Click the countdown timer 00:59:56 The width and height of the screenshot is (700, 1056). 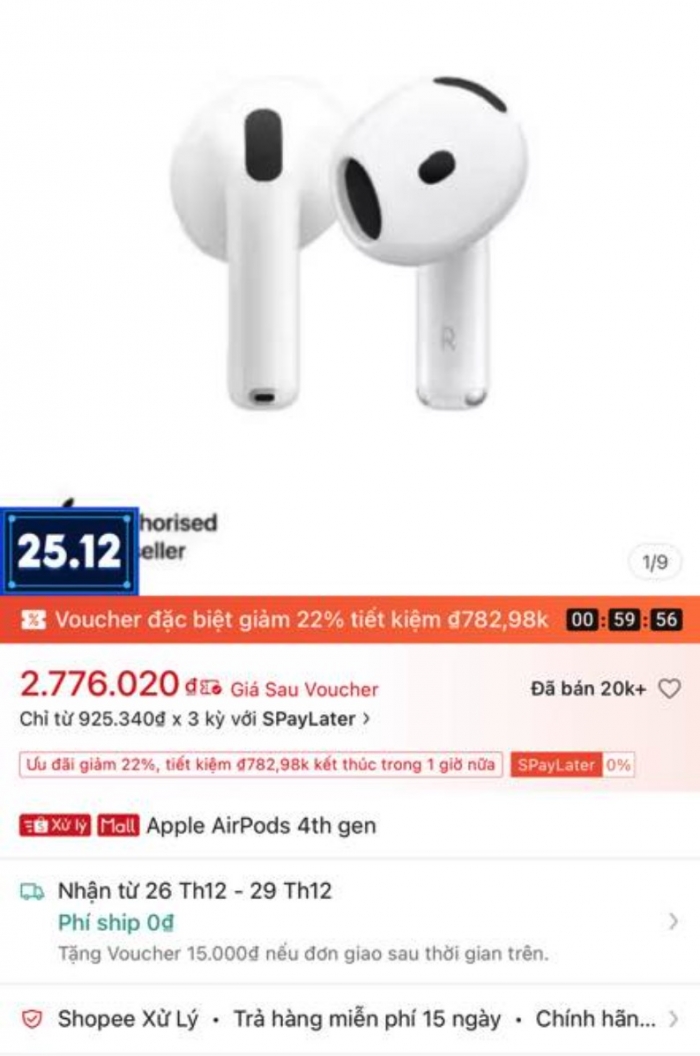click(625, 620)
